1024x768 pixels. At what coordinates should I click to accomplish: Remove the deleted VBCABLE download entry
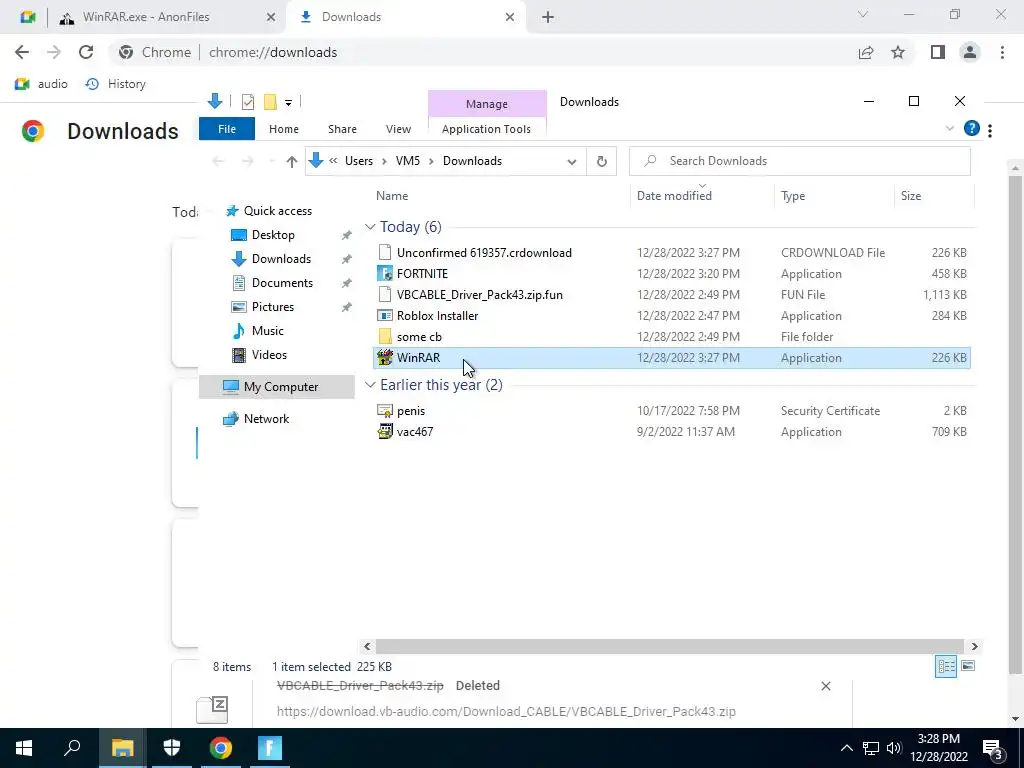825,686
